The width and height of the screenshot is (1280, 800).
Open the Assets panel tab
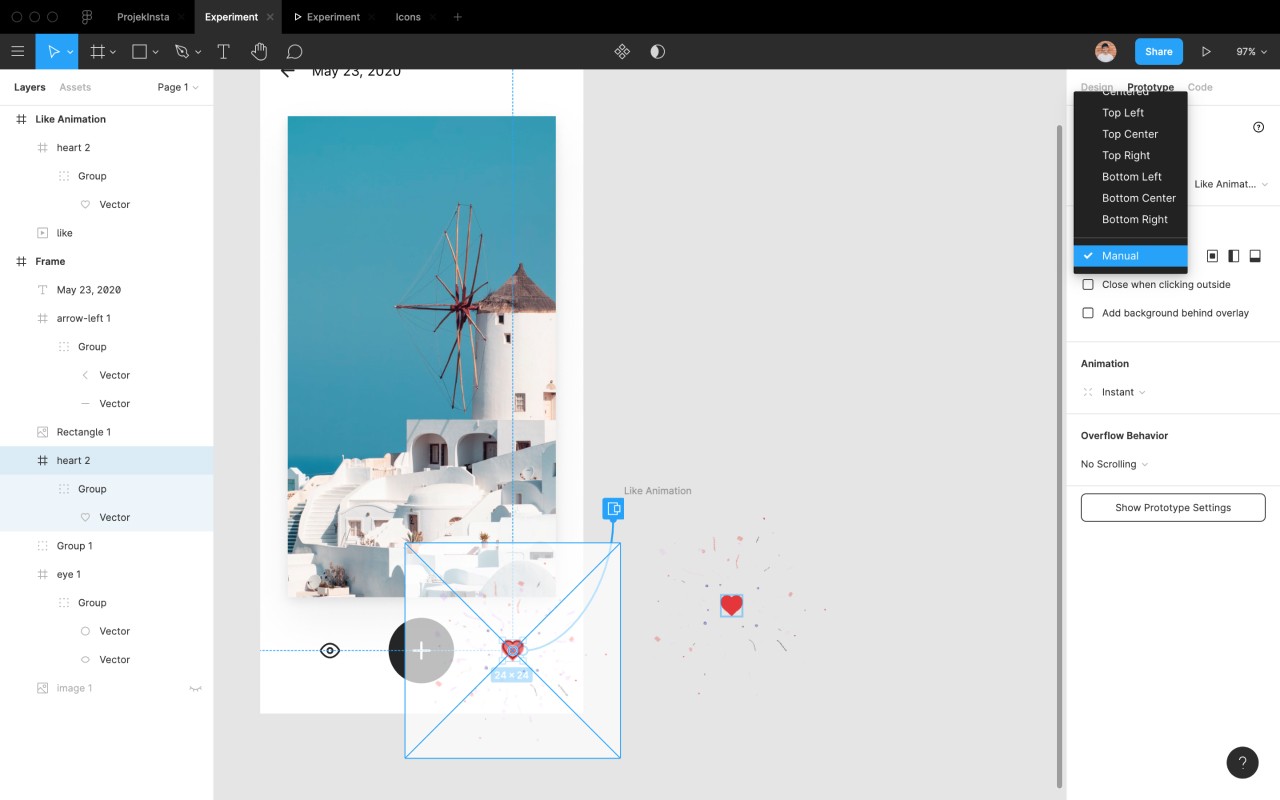coord(75,87)
